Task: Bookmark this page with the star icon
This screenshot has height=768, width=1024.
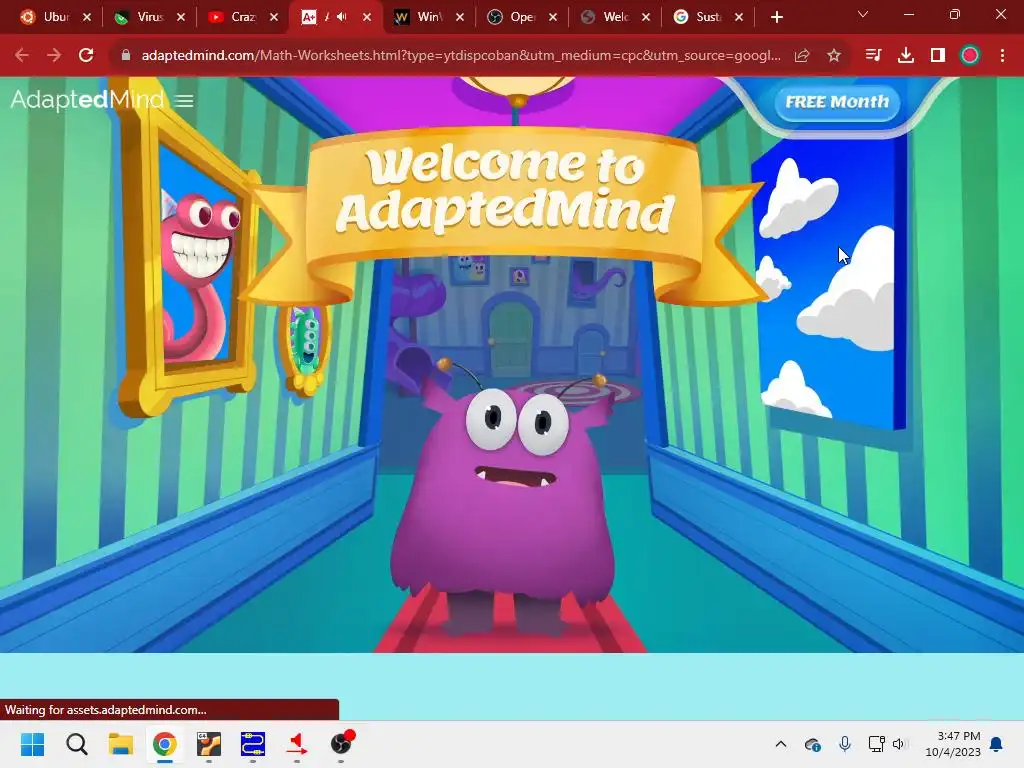Action: (834, 56)
